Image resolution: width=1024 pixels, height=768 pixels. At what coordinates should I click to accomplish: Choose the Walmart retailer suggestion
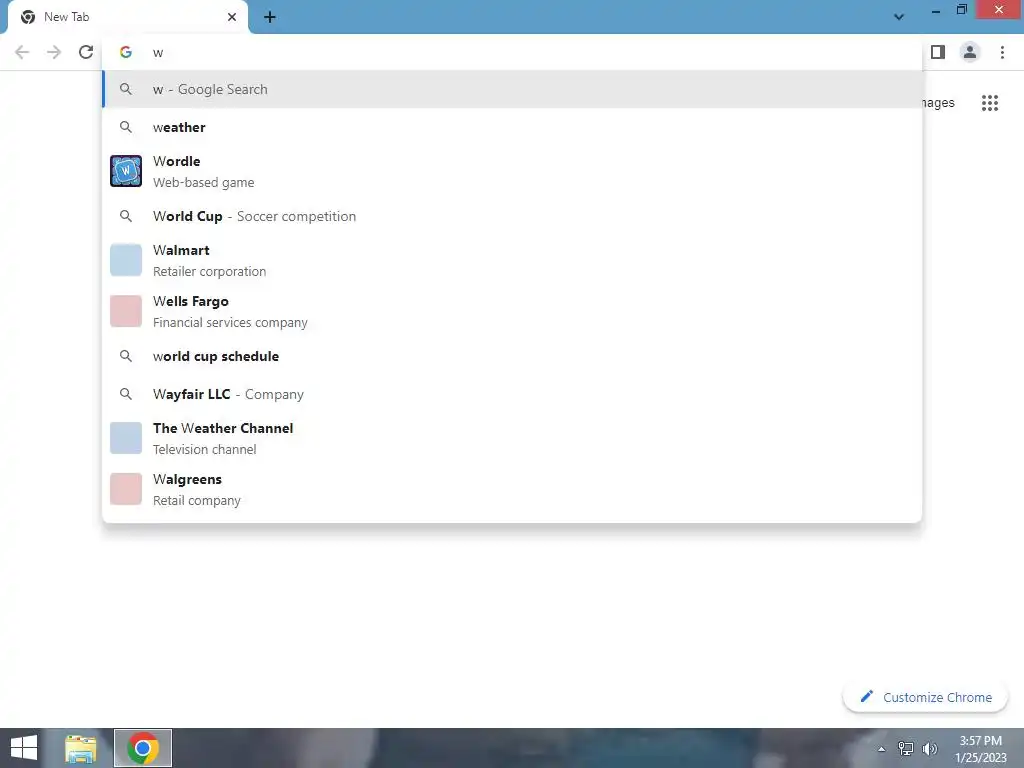tap(512, 260)
